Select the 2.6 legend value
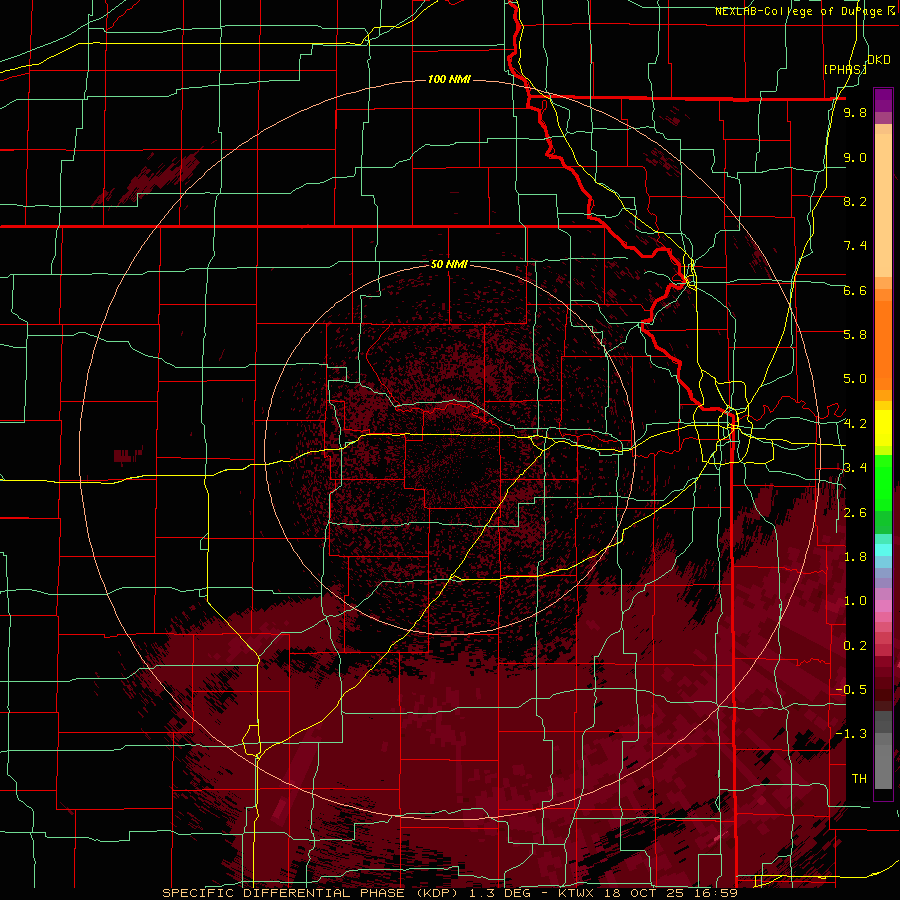The width and height of the screenshot is (900, 900). (855, 513)
